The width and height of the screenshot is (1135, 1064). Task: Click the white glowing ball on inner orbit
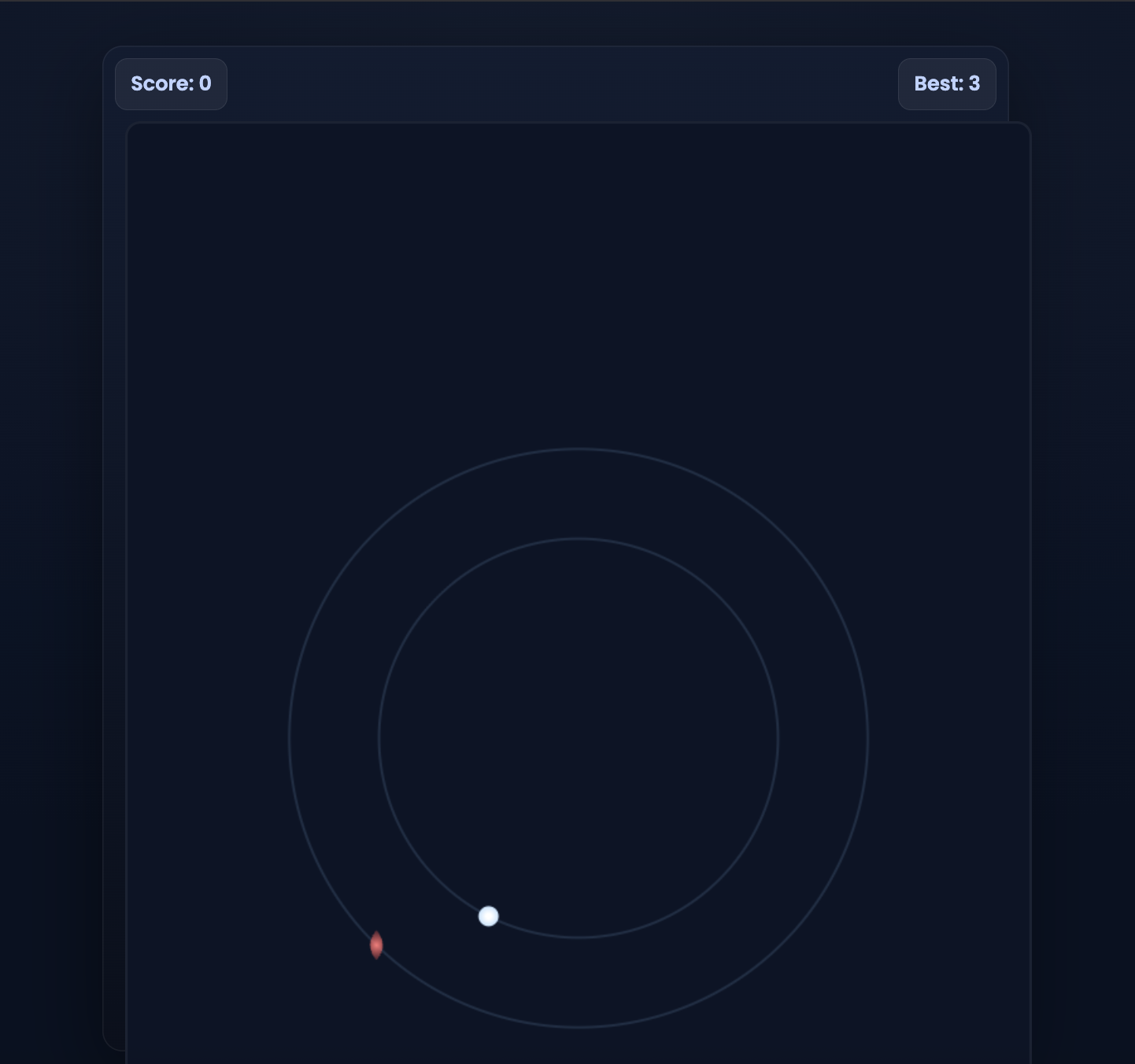point(488,916)
